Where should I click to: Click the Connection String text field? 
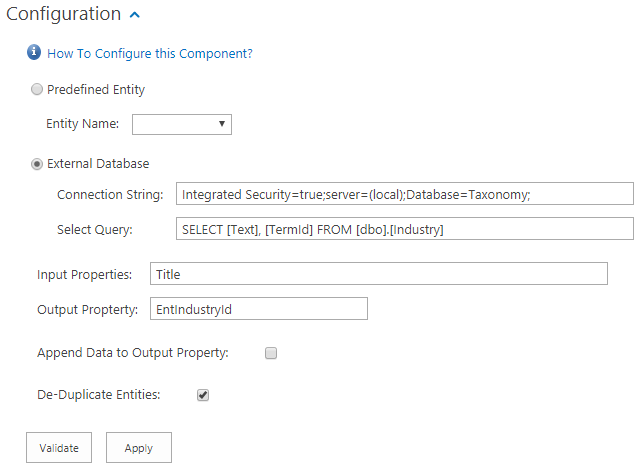[x=404, y=194]
